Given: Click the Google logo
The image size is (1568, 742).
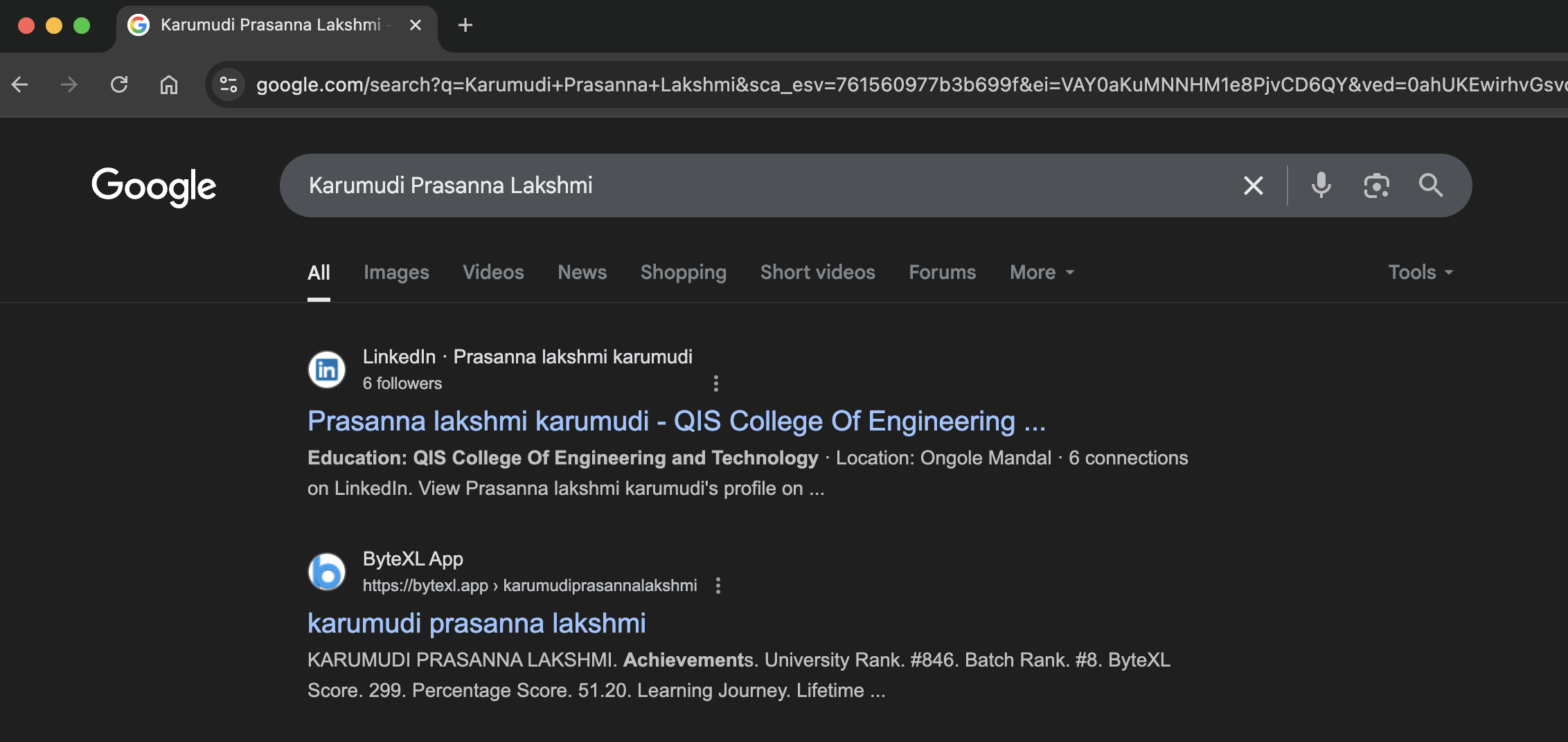Looking at the screenshot, I should point(154,186).
